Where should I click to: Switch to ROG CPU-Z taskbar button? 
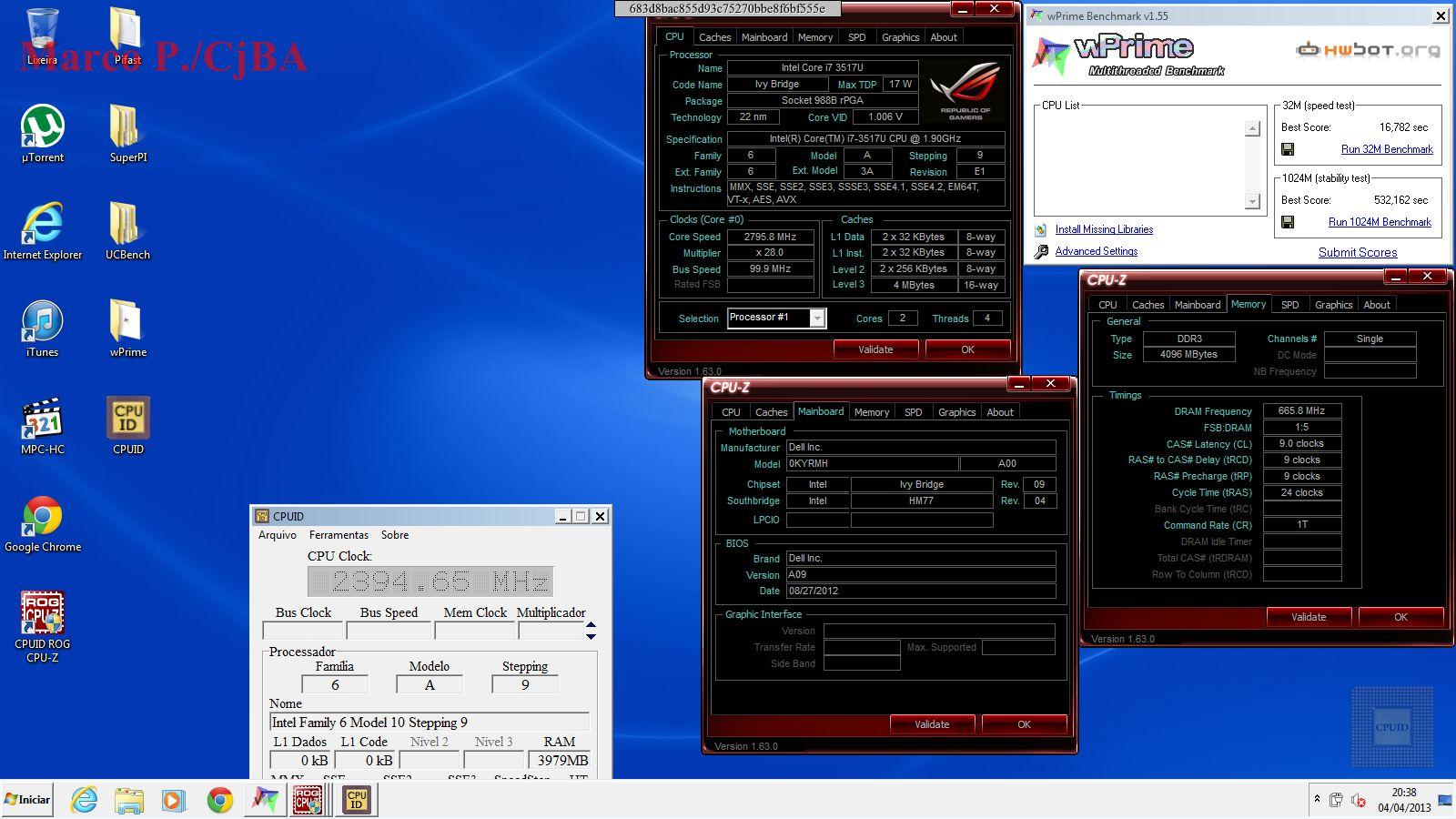[308, 800]
